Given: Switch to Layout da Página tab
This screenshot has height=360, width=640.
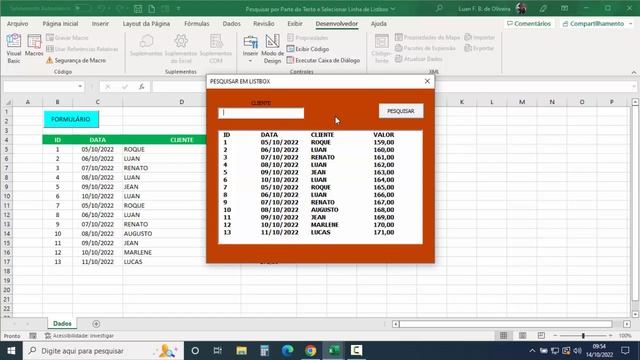Looking at the screenshot, I should pyautogui.click(x=146, y=24).
